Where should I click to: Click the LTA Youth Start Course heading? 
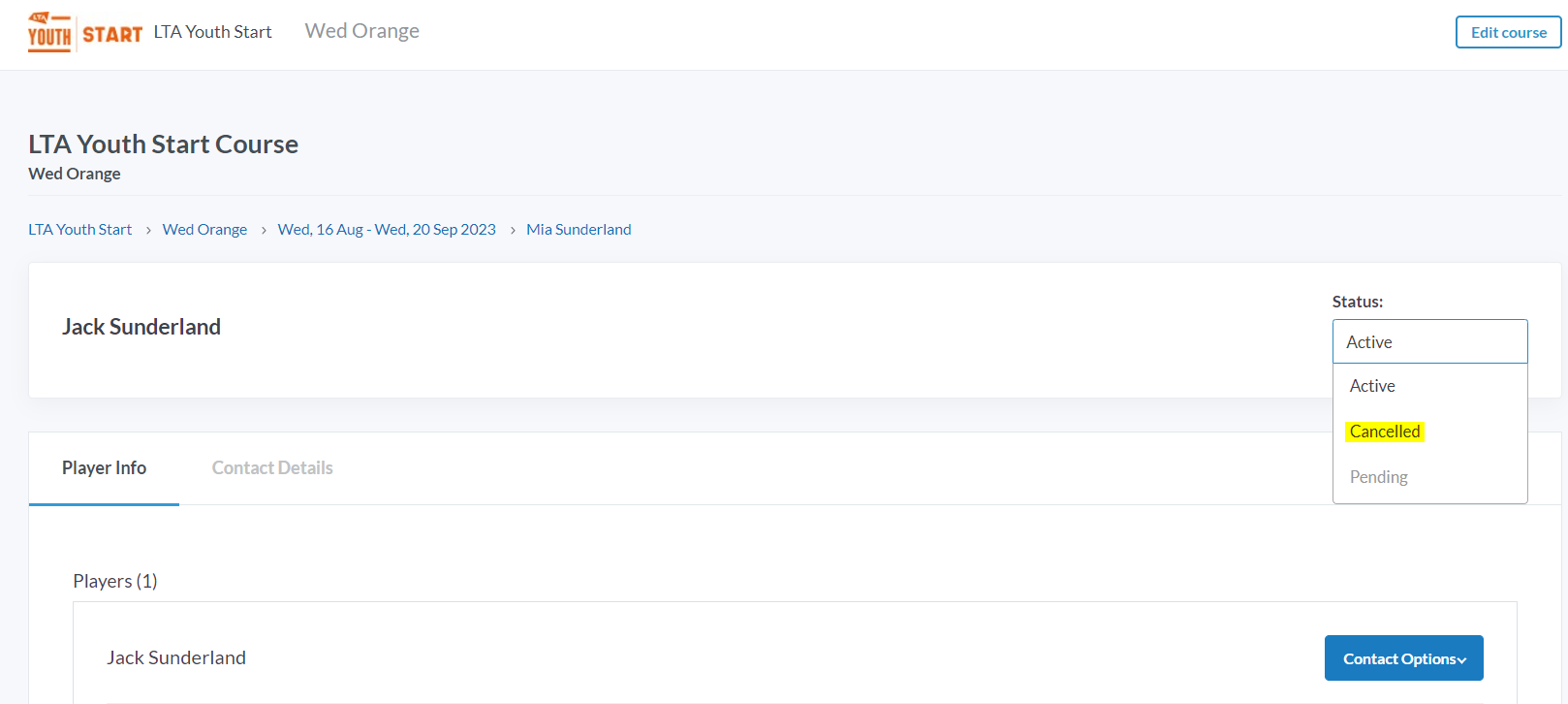coord(163,144)
